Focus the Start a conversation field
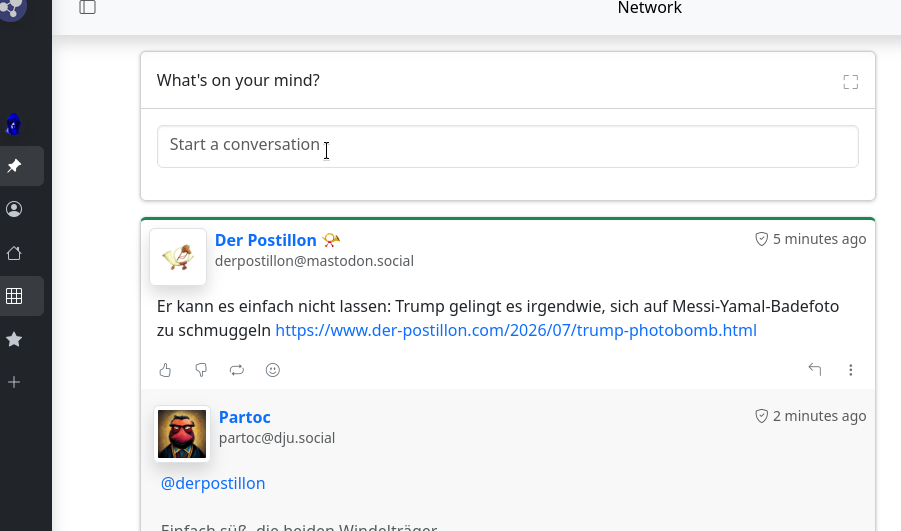Screen dimensions: 901x531 tap(507, 147)
